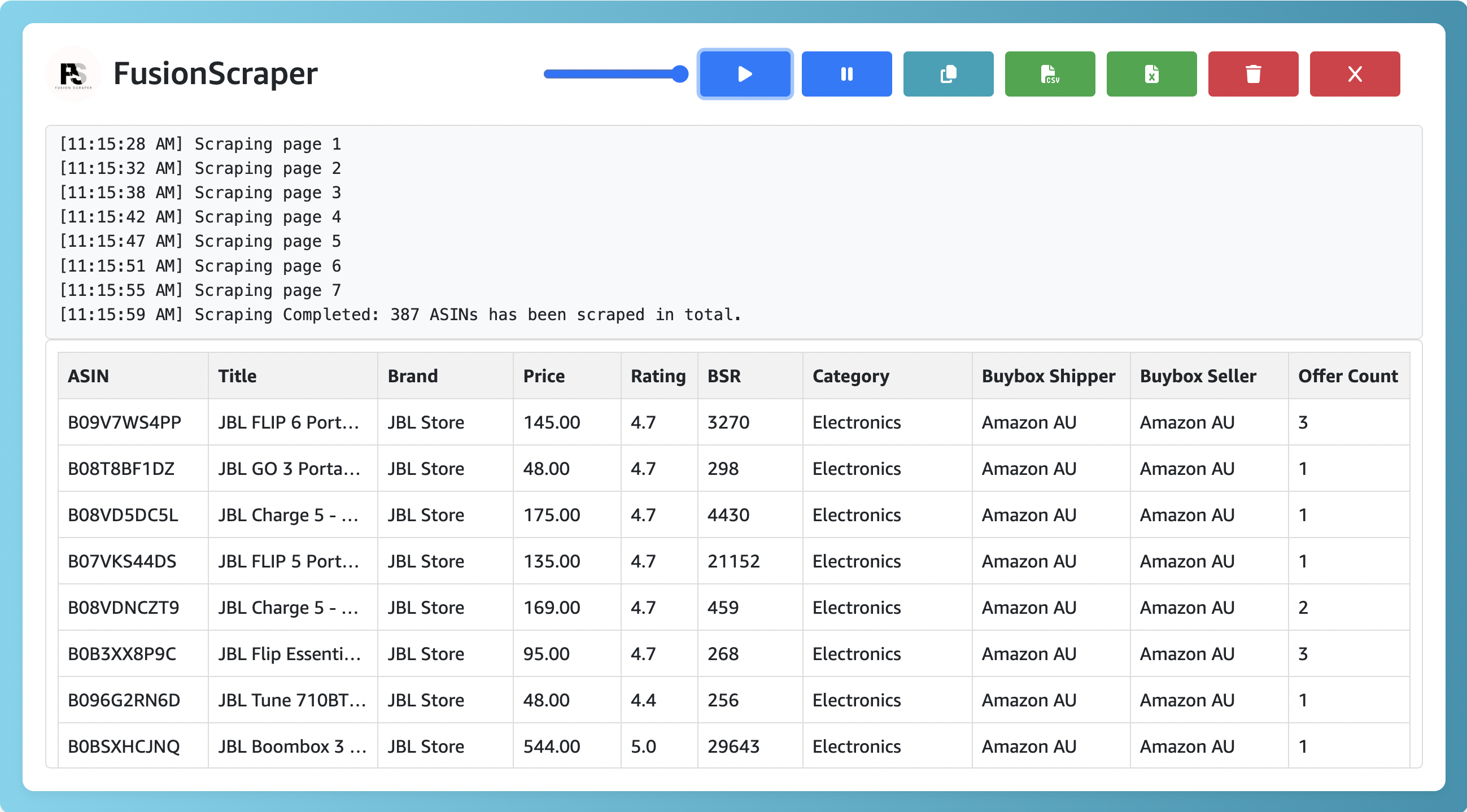The image size is (1467, 812).
Task: Click title 'JBL Tune 710BT...'
Action: (292, 700)
